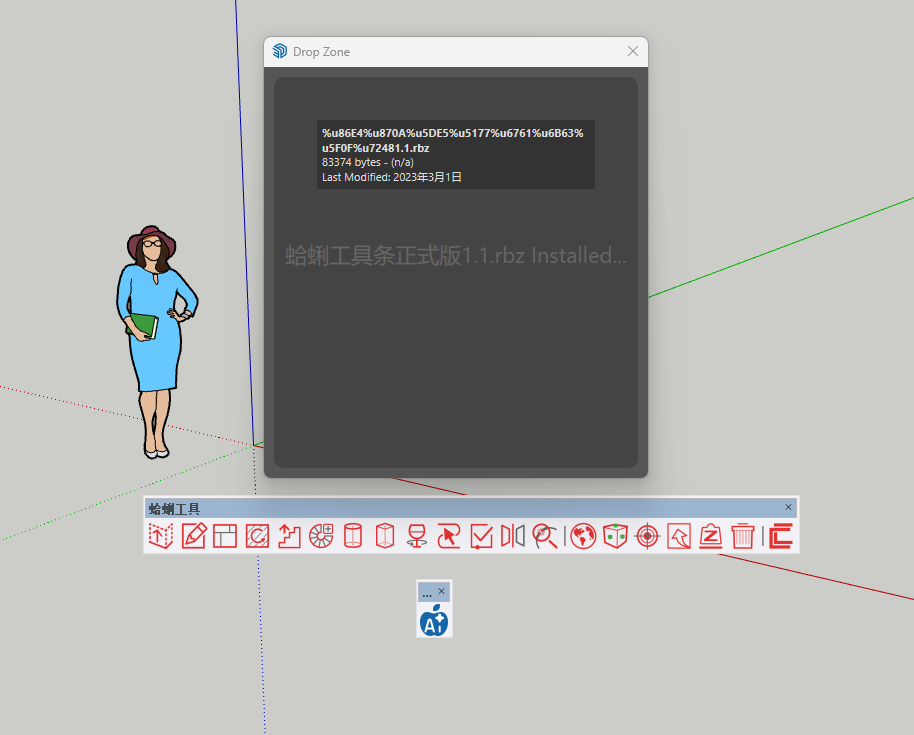
Task: Close the 蛤蜊工具 toolbar
Action: tap(788, 507)
